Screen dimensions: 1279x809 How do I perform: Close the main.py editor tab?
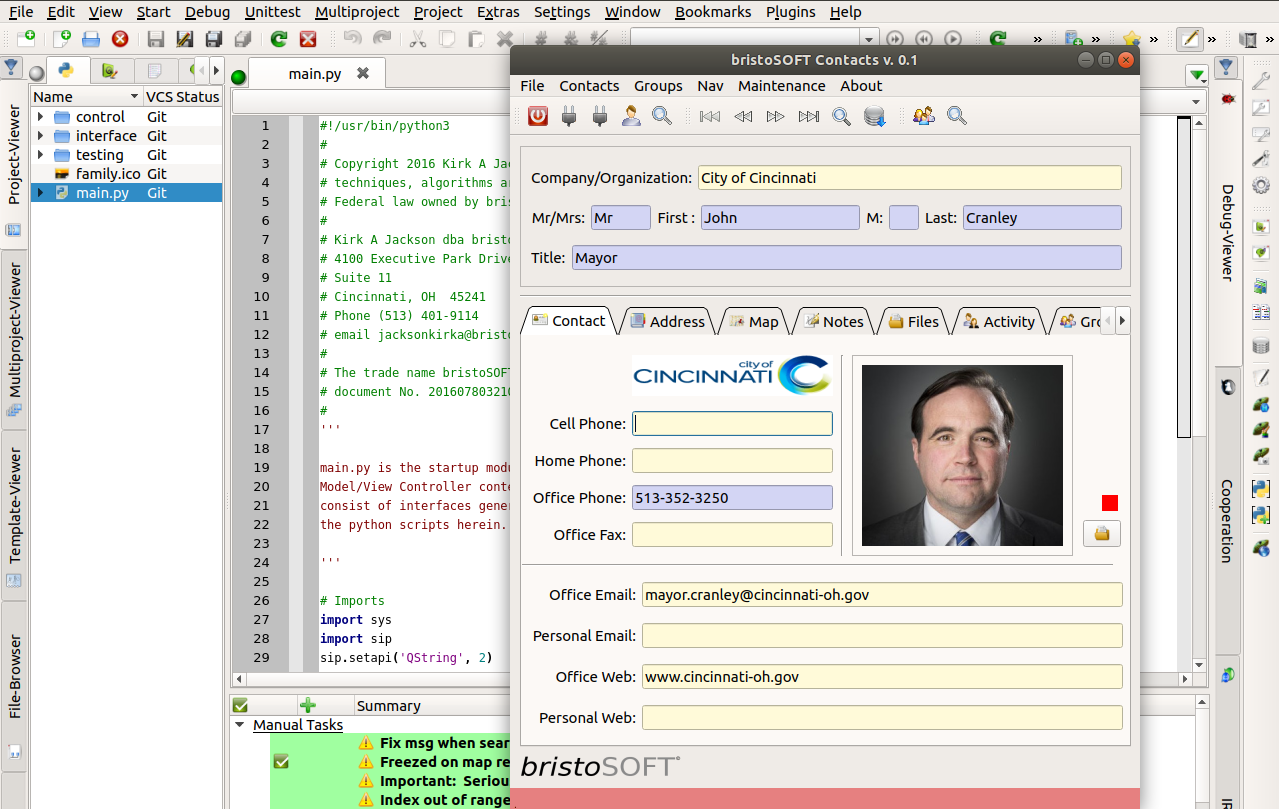(363, 73)
